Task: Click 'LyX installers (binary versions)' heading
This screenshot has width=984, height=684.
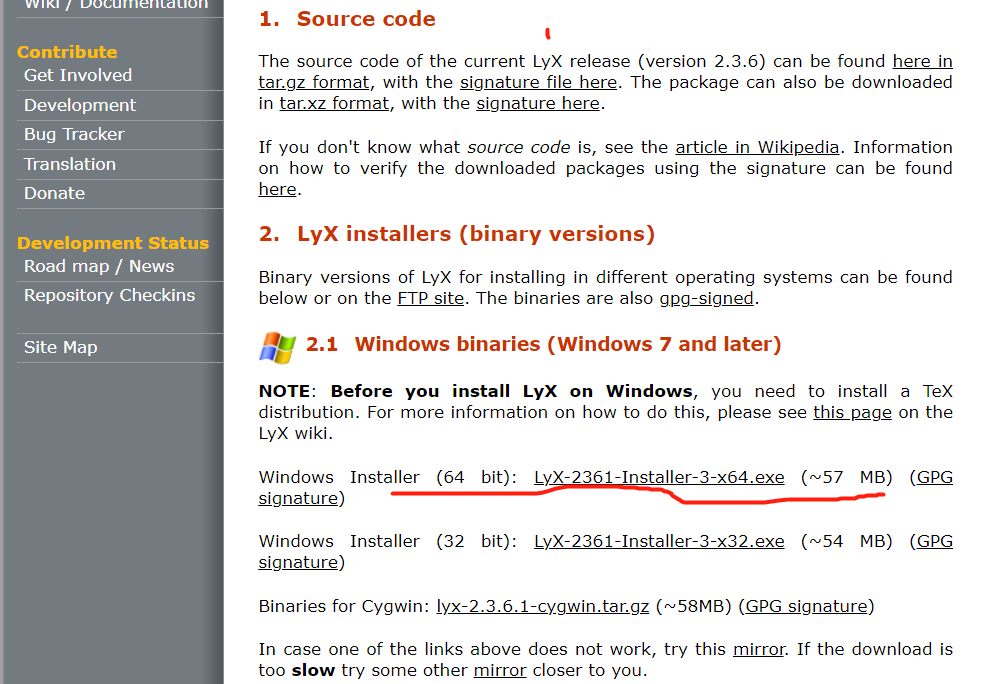Action: tap(476, 234)
